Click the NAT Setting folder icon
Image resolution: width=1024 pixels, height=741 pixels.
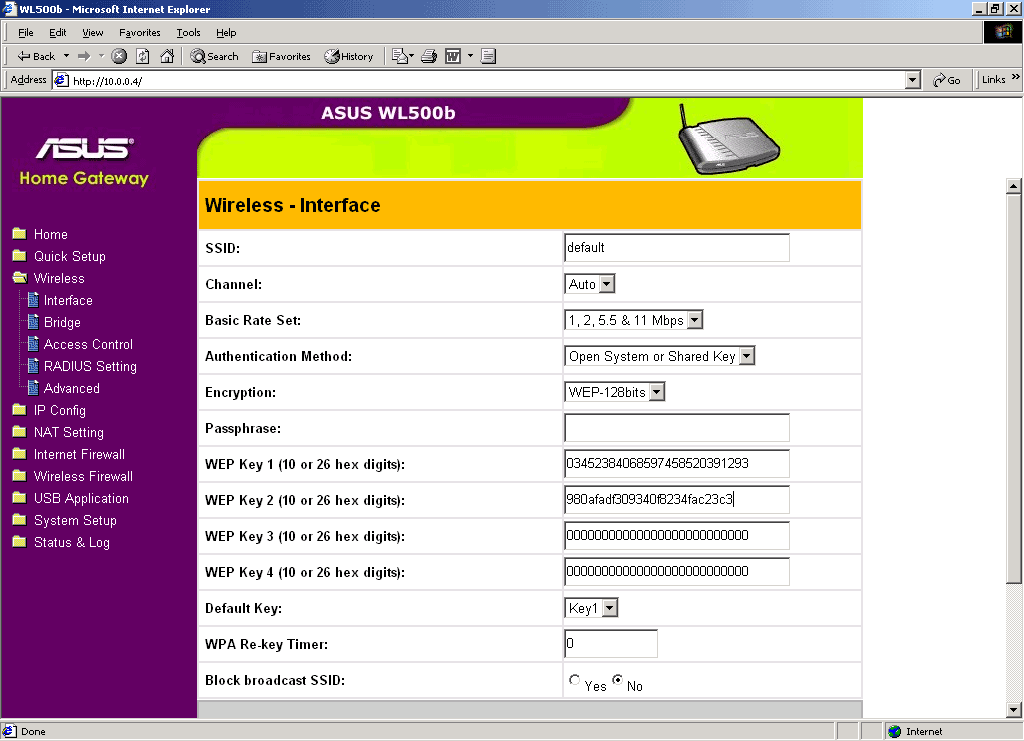[20, 432]
